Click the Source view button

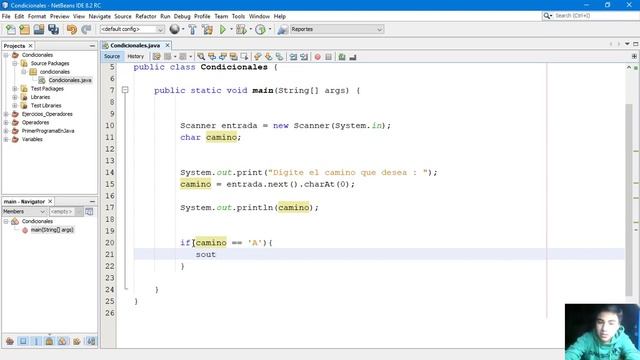point(112,56)
